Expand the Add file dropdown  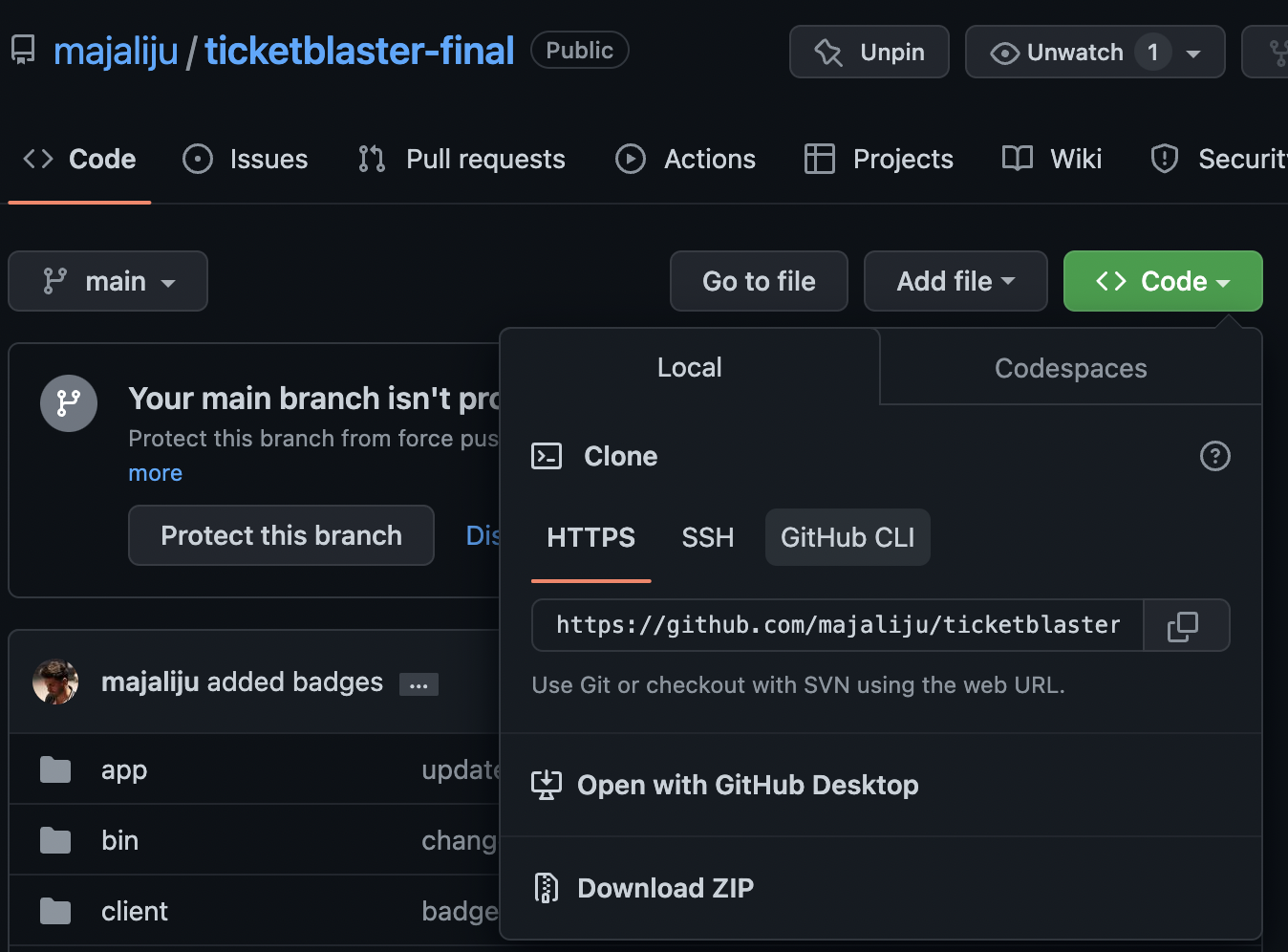pos(955,281)
